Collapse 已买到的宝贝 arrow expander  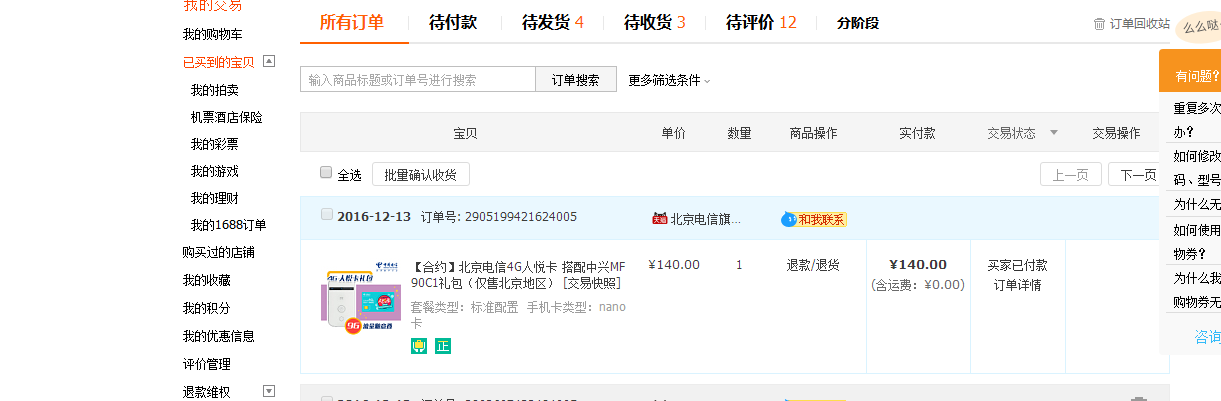point(268,61)
